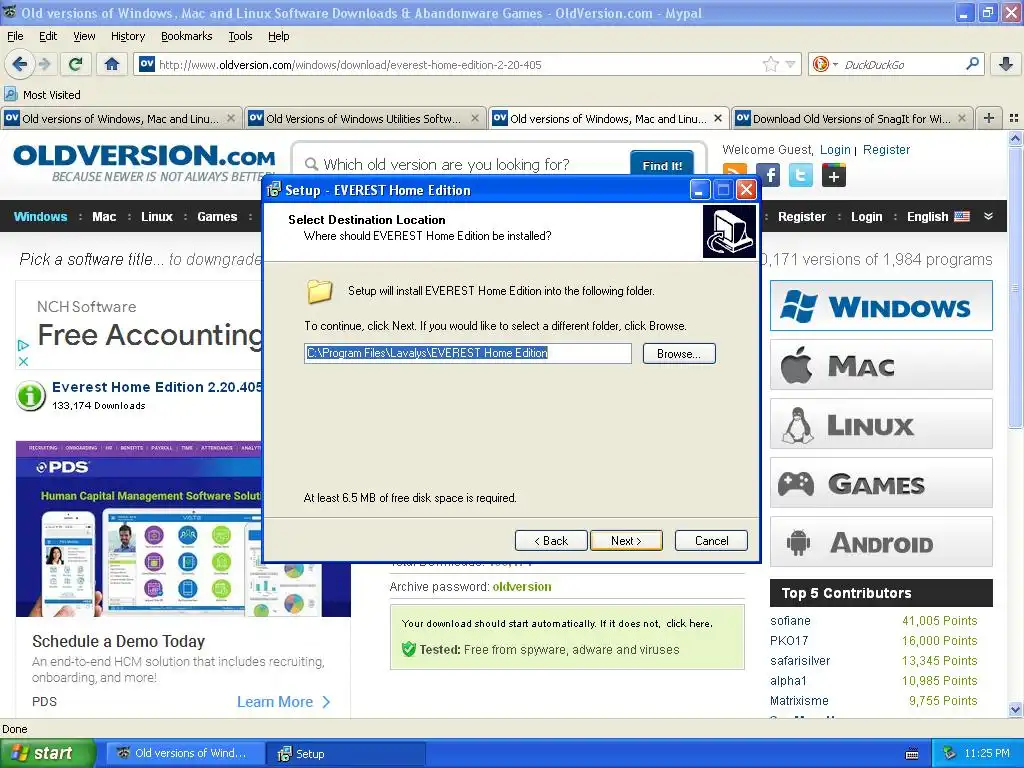Open the Most Visited bookmarks folder
This screenshot has width=1024, height=768.
coord(42,95)
